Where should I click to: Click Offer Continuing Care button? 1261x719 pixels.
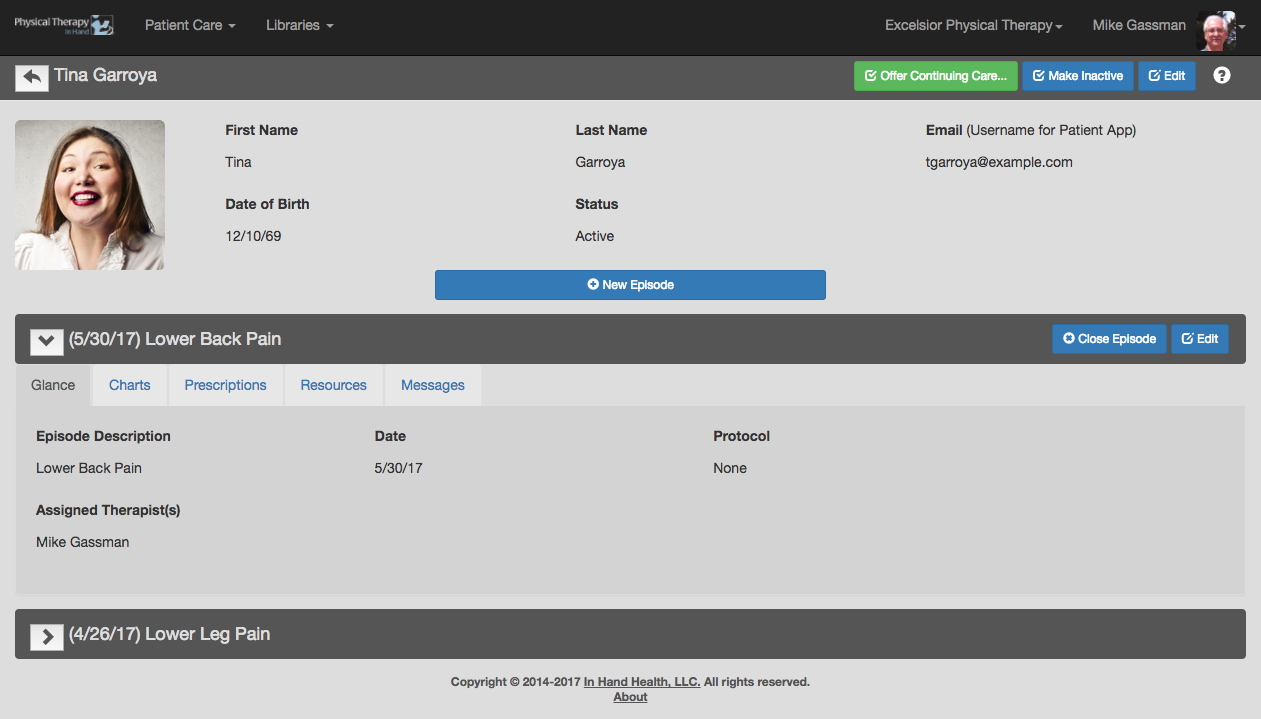(935, 76)
